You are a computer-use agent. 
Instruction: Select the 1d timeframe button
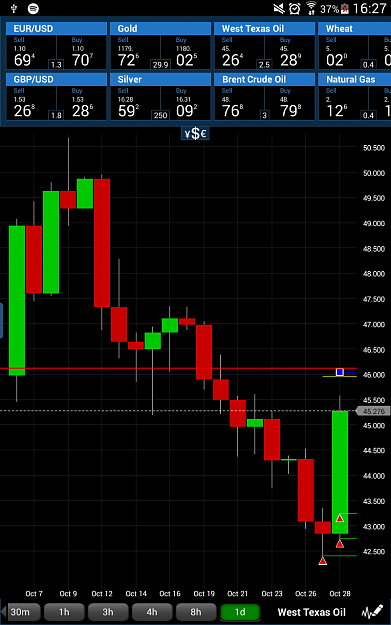(x=240, y=612)
